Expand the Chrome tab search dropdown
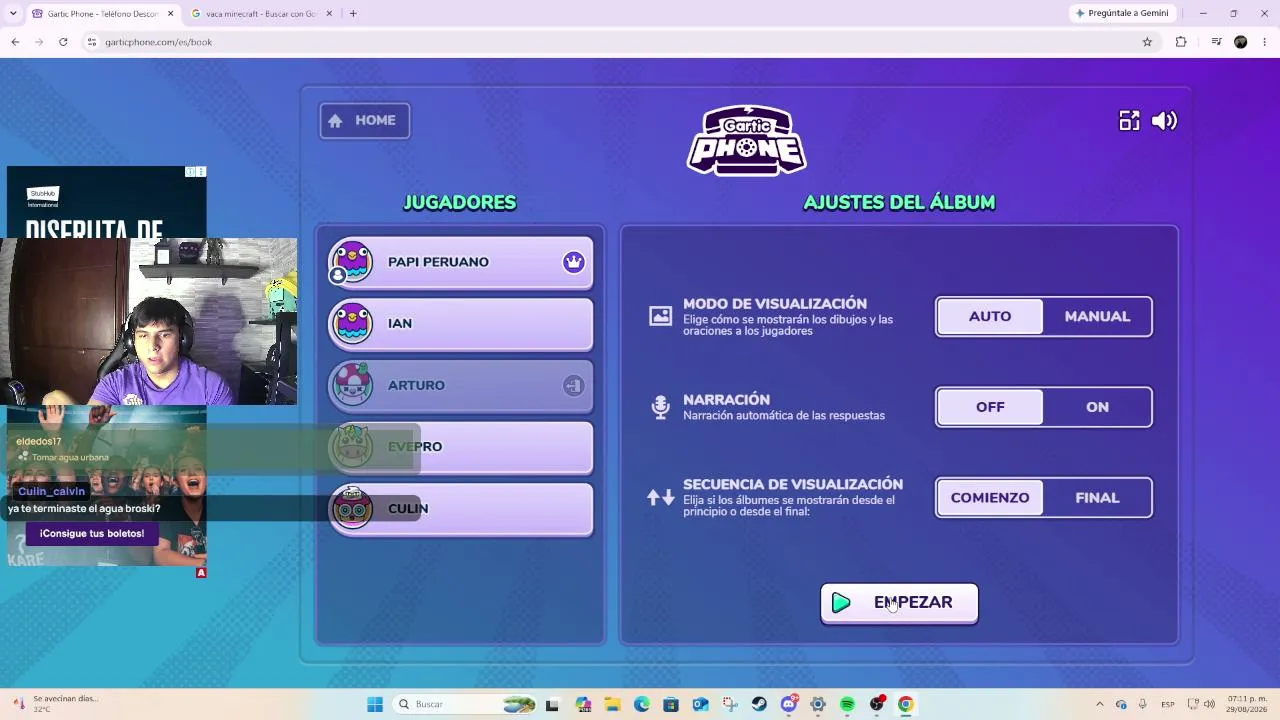The image size is (1280, 720). click(13, 13)
